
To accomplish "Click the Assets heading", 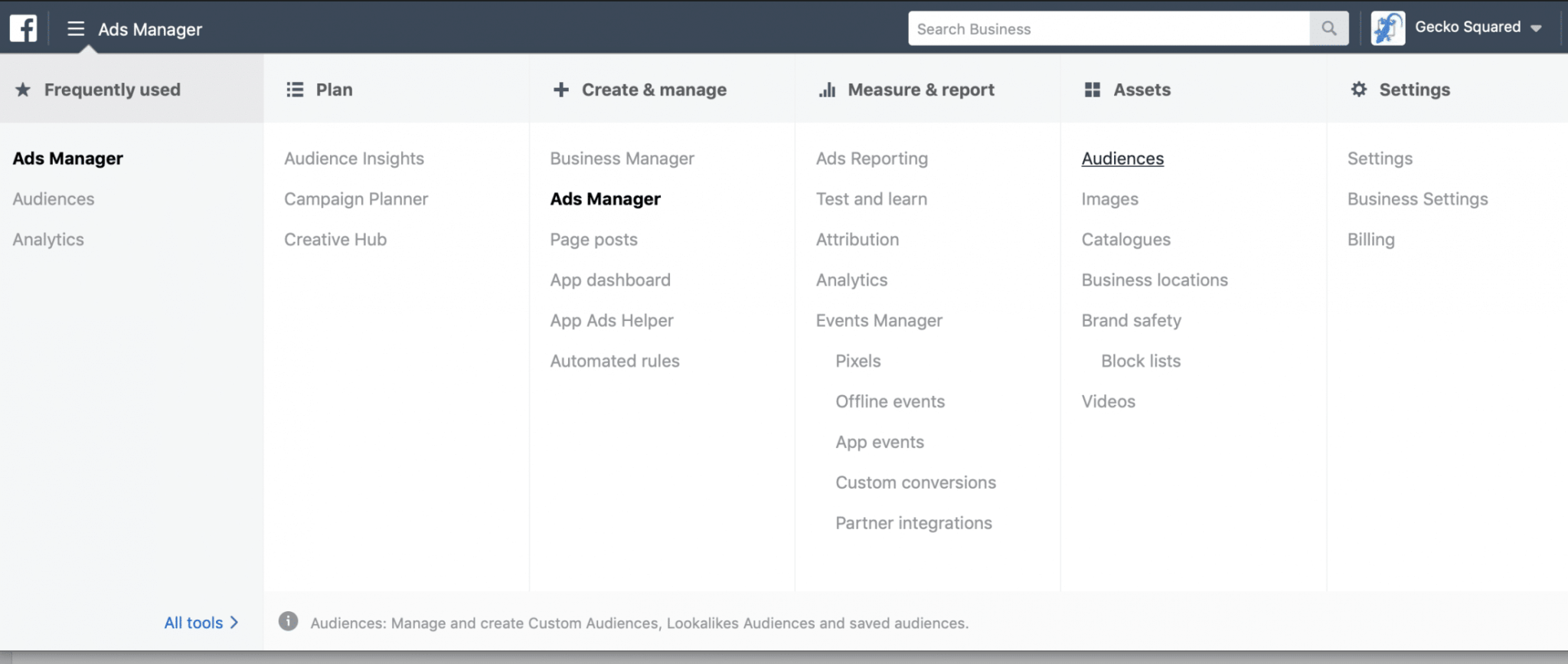I will [1142, 90].
